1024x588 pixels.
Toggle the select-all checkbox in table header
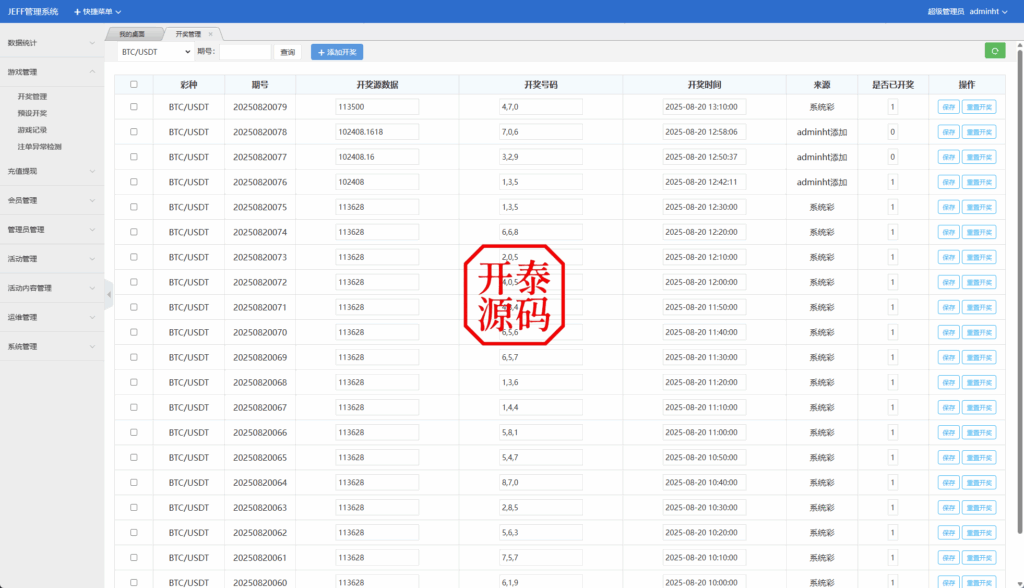tap(133, 85)
